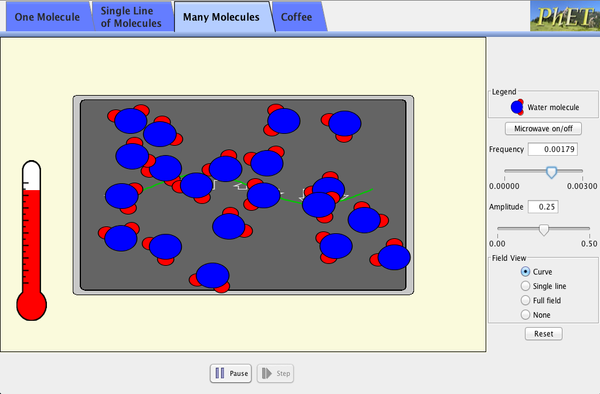
Task: Click the 0.50 amplitude maximum label
Action: (x=589, y=244)
